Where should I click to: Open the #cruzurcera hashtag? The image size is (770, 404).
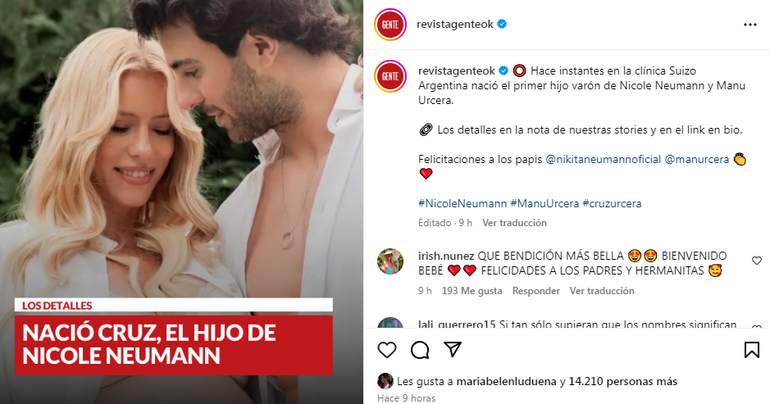coord(612,203)
